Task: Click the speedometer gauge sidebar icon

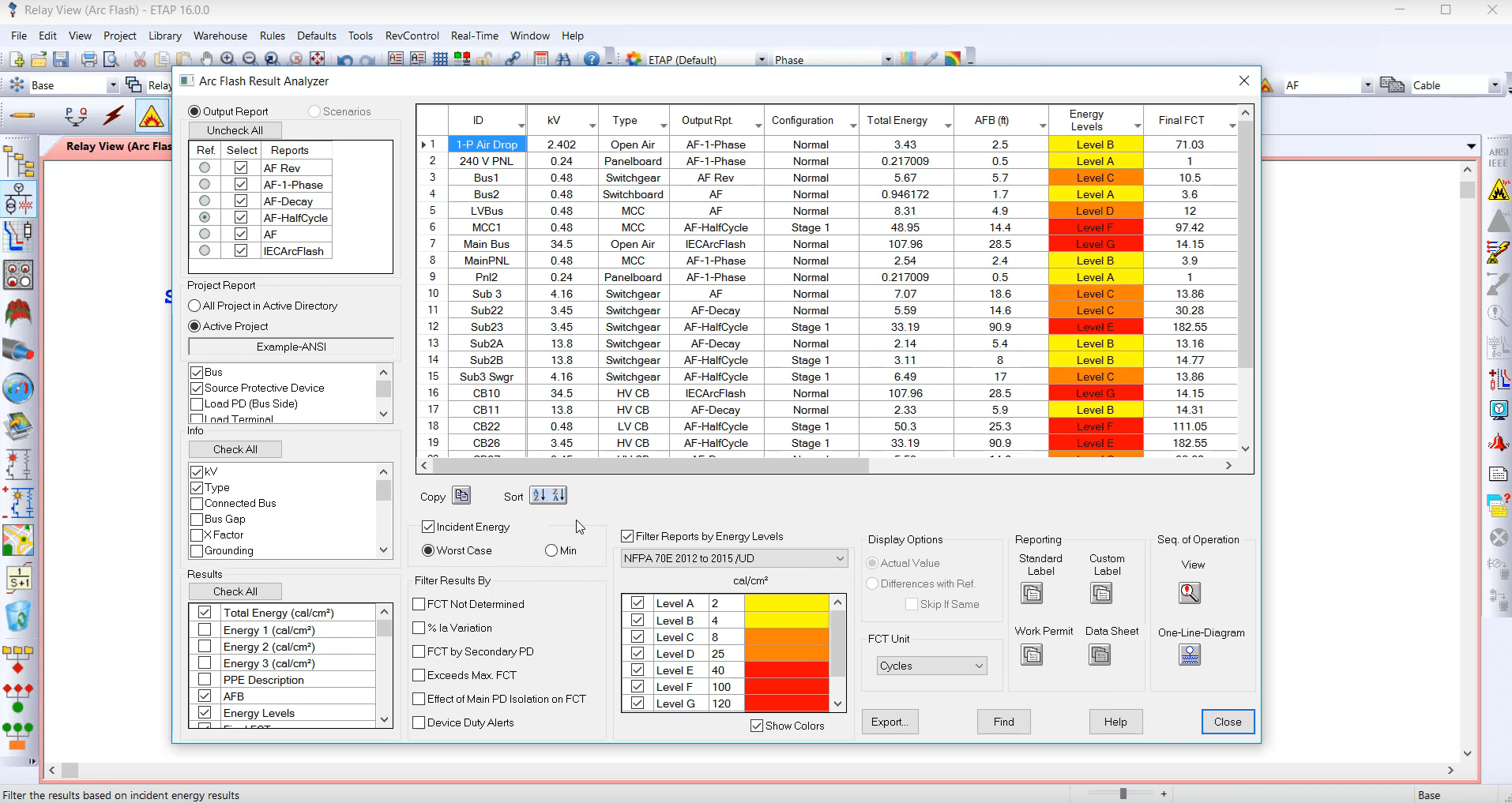Action: click(x=18, y=388)
